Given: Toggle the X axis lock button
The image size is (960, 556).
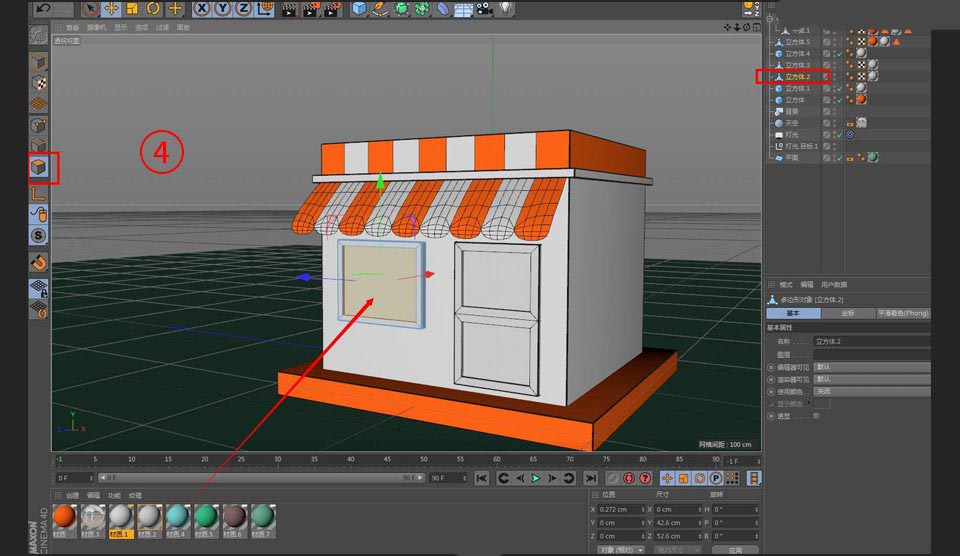Looking at the screenshot, I should 202,9.
